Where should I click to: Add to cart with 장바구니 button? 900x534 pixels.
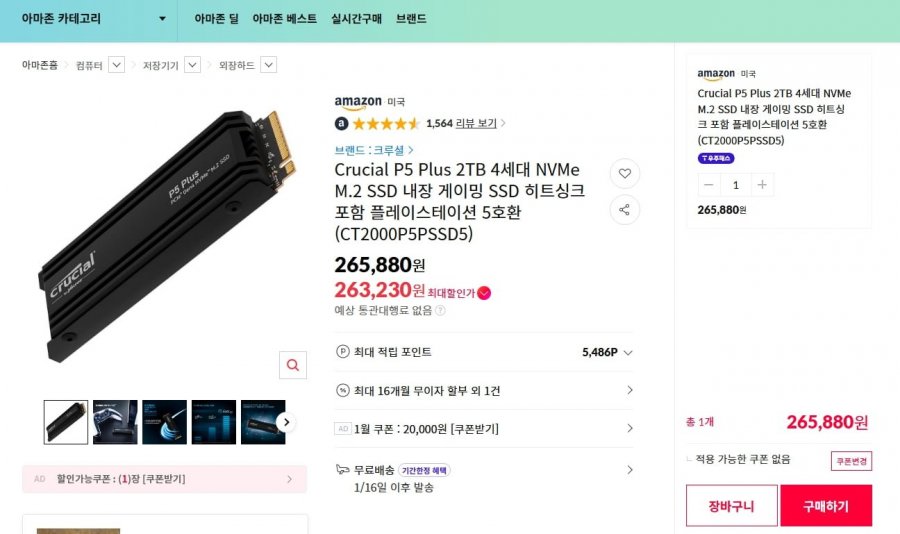[731, 505]
